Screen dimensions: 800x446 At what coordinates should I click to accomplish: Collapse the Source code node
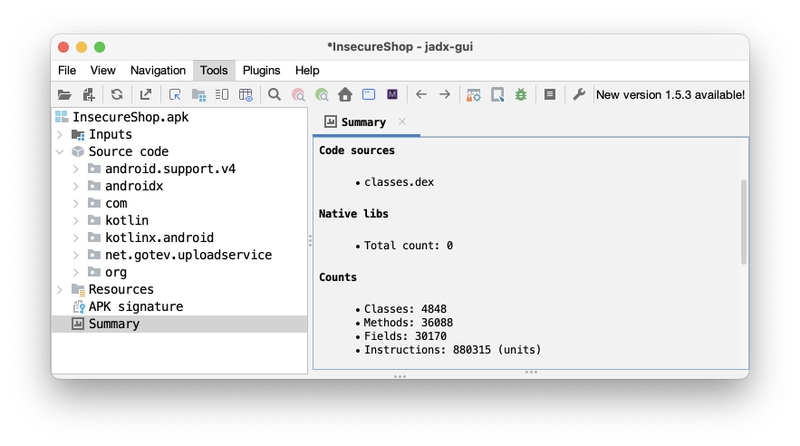coord(60,152)
